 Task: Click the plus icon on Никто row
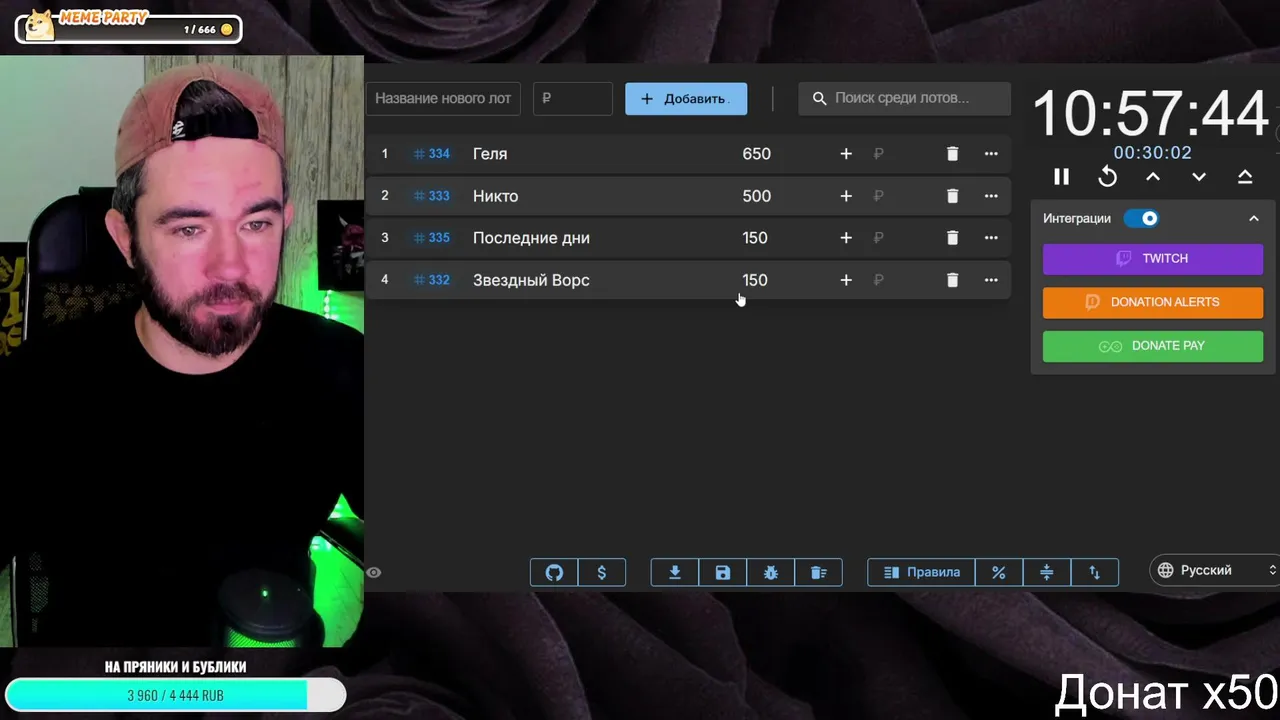[x=846, y=196]
